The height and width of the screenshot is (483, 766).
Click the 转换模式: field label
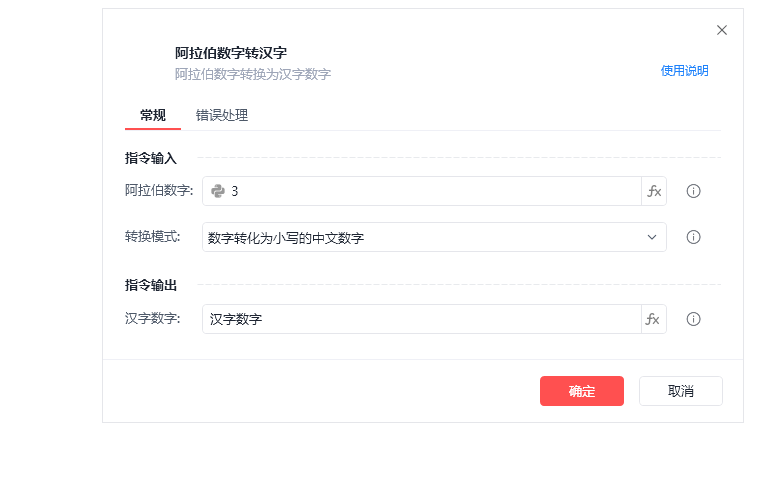click(x=152, y=237)
